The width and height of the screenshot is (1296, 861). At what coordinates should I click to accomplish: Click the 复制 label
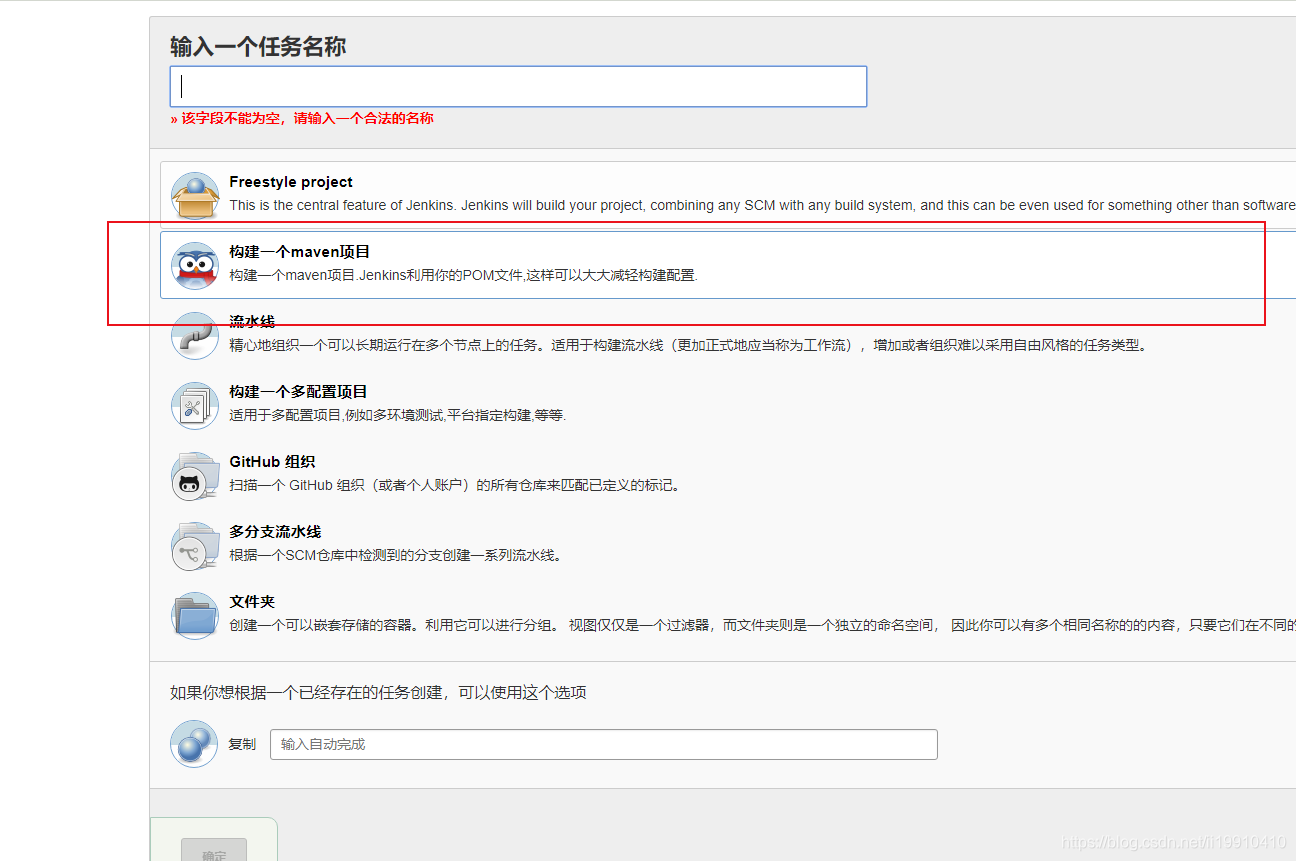pos(242,744)
